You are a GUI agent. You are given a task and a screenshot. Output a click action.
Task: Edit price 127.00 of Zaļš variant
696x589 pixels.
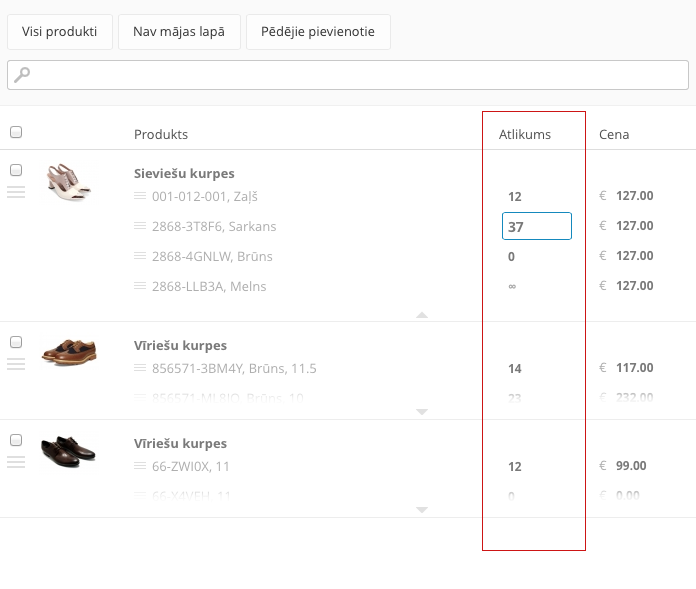point(635,196)
